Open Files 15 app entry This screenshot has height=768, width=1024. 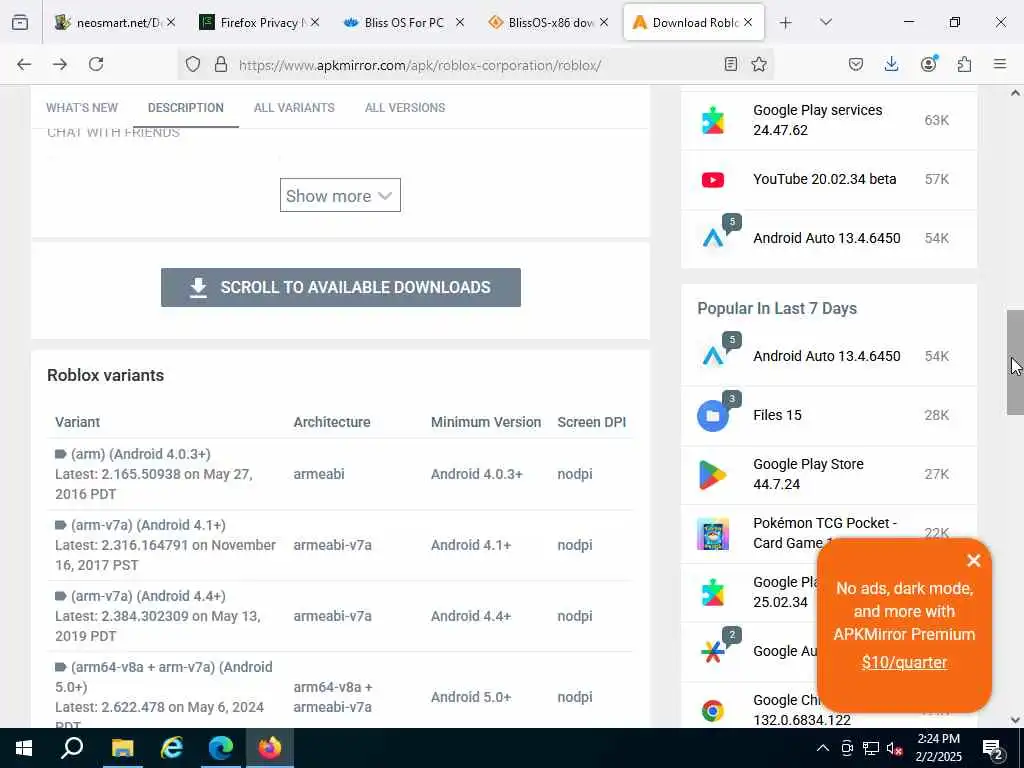pos(777,415)
